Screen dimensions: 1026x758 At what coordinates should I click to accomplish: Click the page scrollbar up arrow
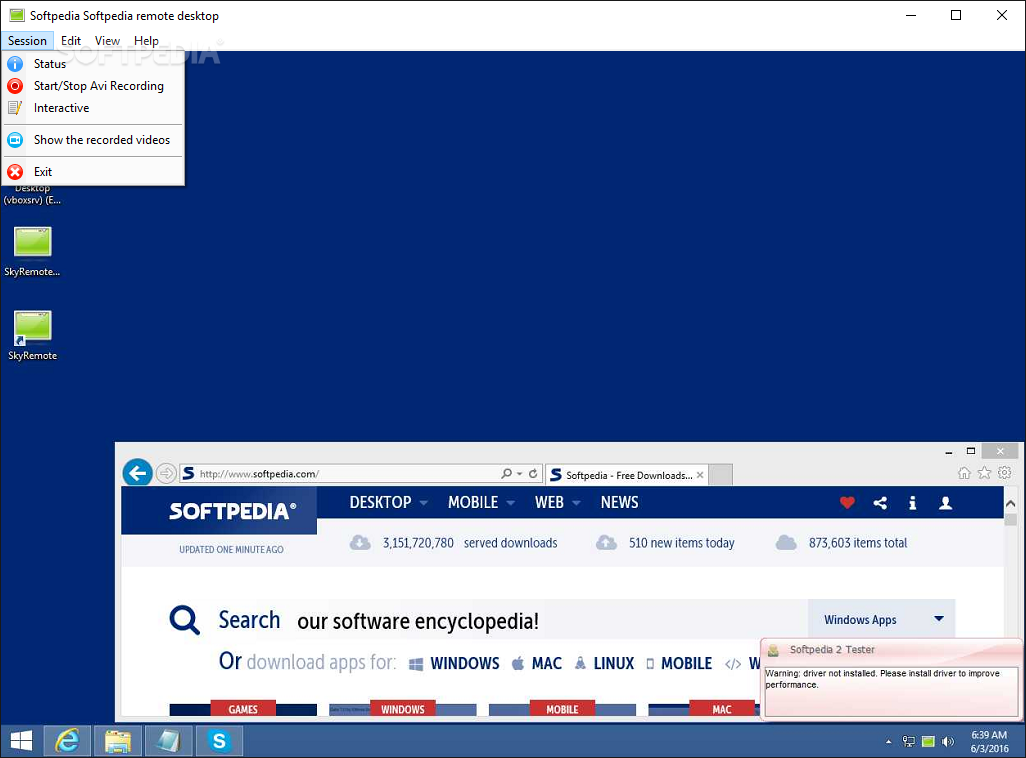(x=1011, y=503)
